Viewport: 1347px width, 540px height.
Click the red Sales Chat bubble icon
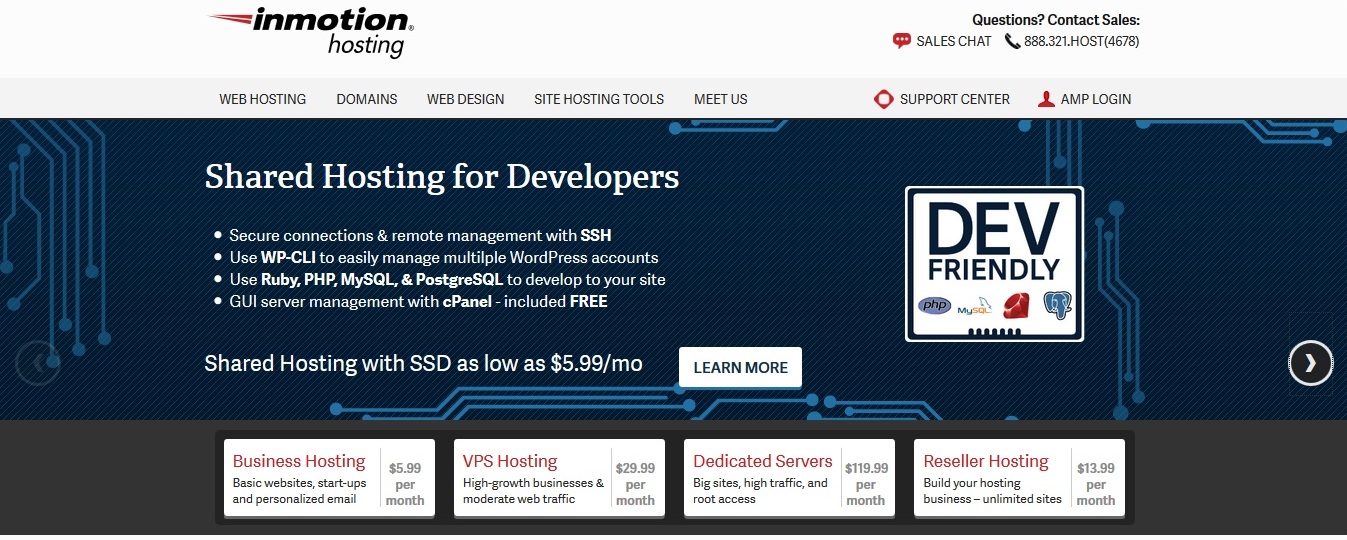(902, 41)
